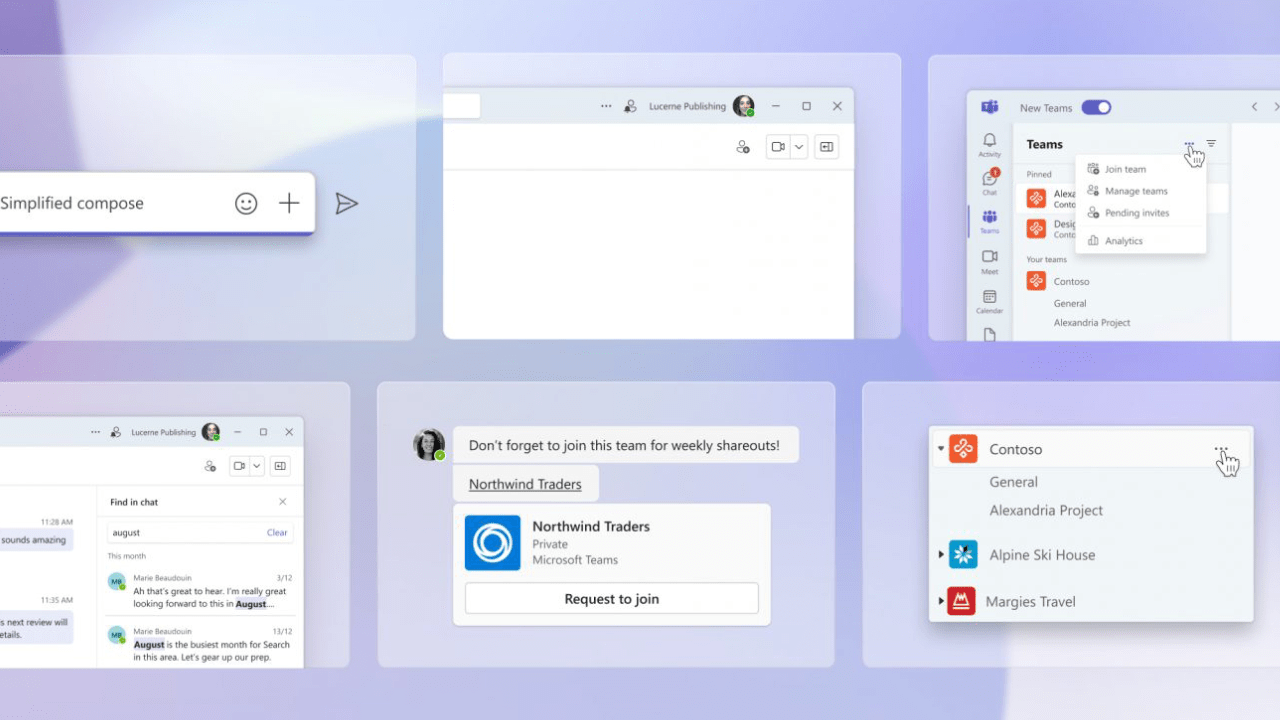Viewport: 1280px width, 720px height.
Task: Click people icon beside Lucerne Publishing in blank window
Action: [x=630, y=106]
